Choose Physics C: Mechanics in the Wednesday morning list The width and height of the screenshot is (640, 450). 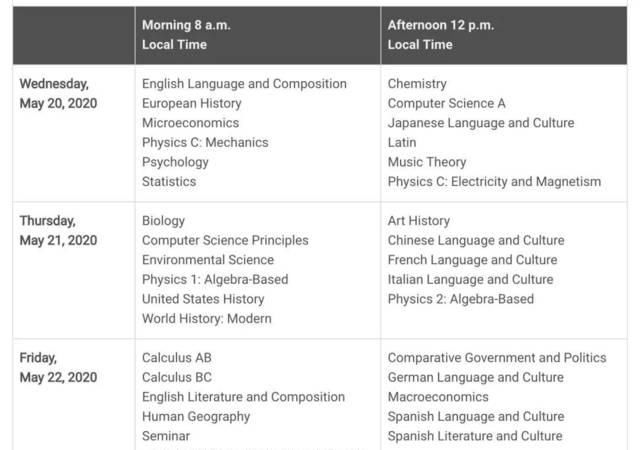tap(205, 142)
